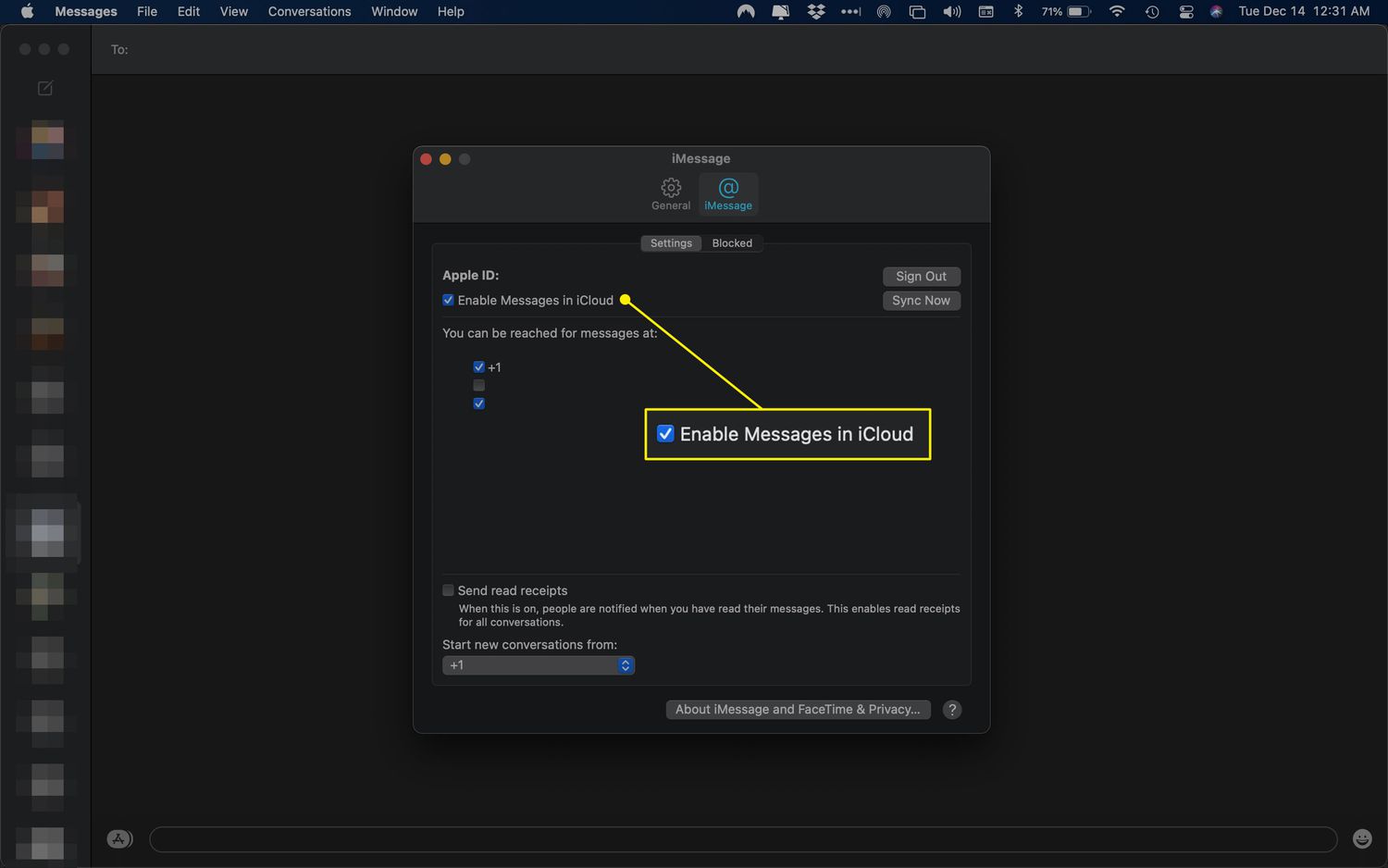Image resolution: width=1388 pixels, height=868 pixels.
Task: Open Wi-Fi status menu
Action: 1117,12
